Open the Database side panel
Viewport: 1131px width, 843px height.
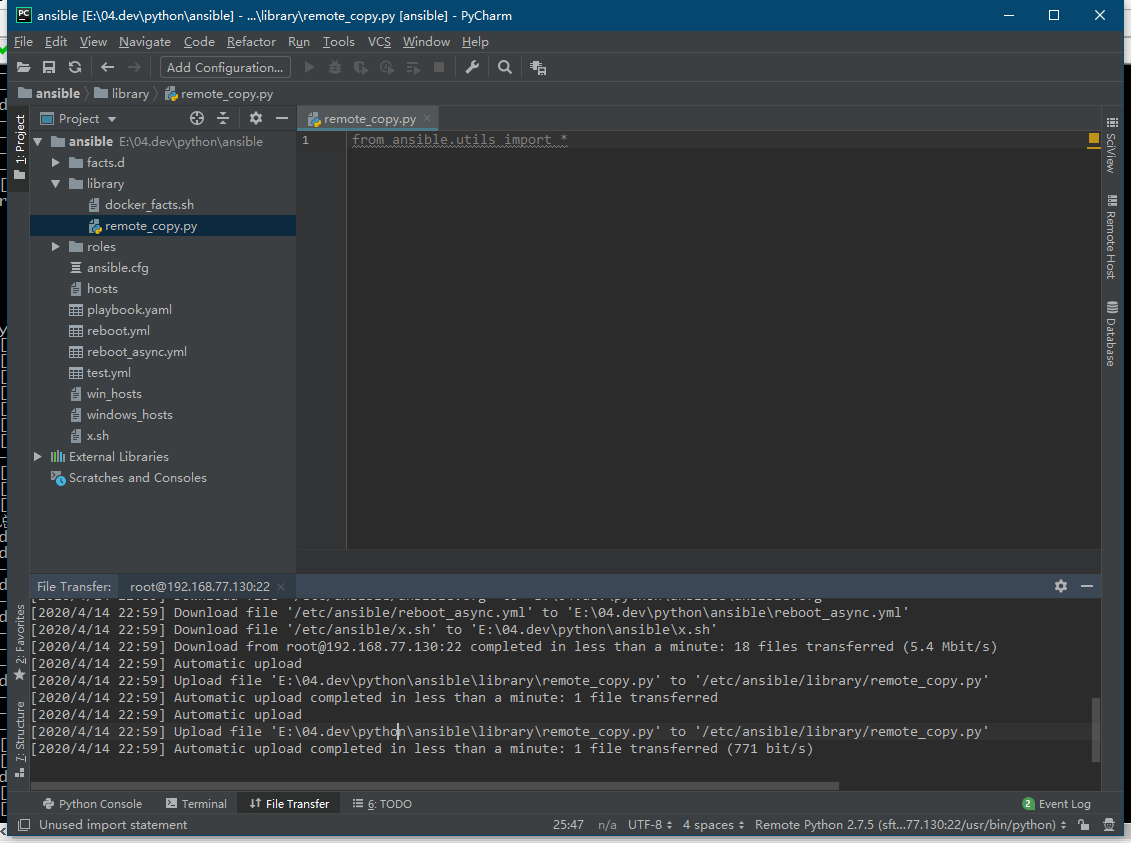click(1114, 337)
